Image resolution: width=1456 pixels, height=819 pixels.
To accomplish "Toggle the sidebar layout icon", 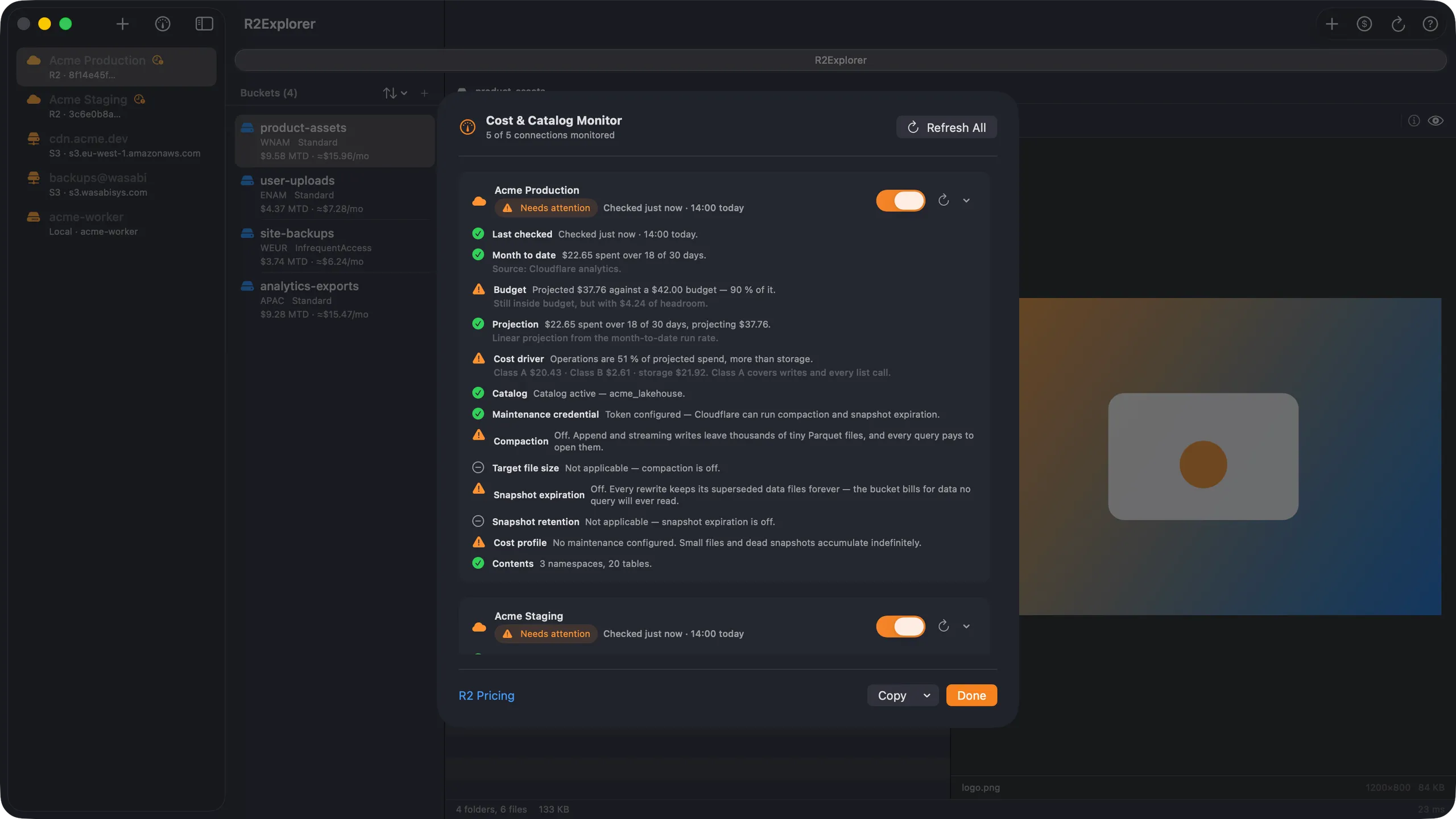I will (x=204, y=24).
